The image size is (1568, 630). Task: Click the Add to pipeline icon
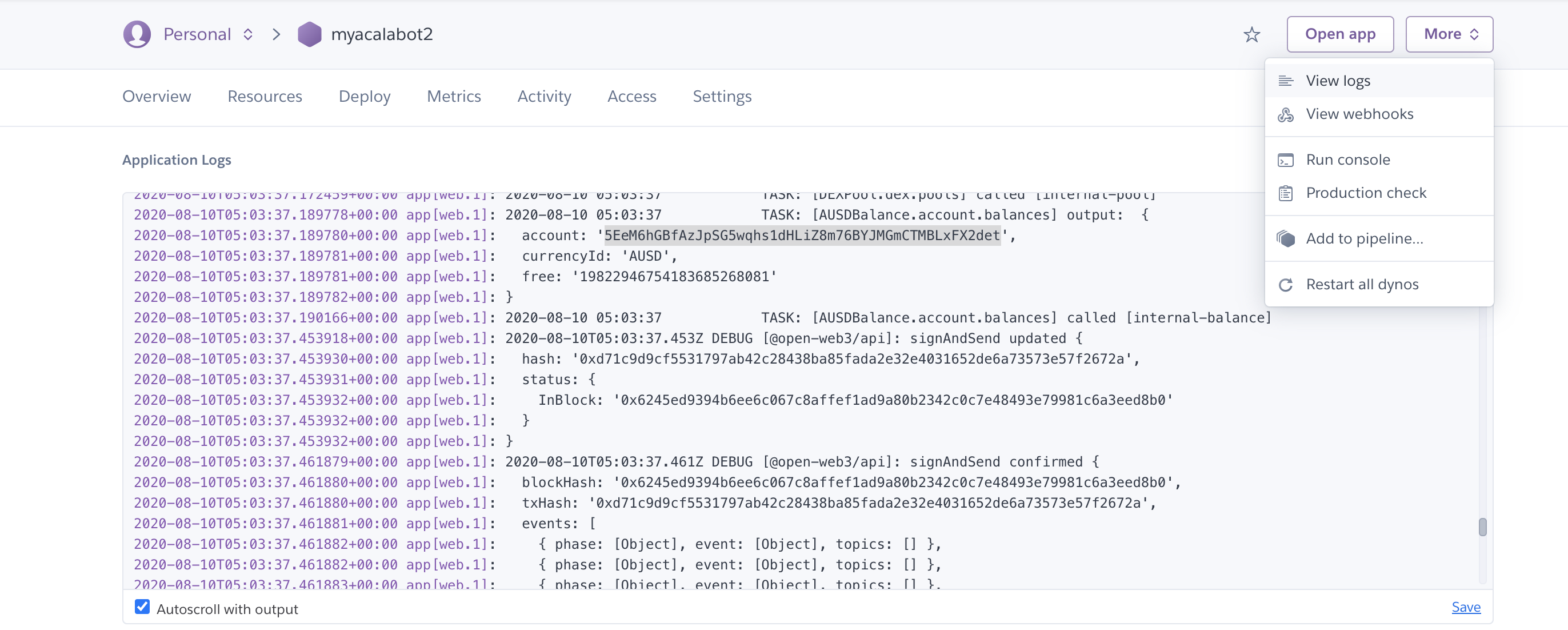(1286, 238)
